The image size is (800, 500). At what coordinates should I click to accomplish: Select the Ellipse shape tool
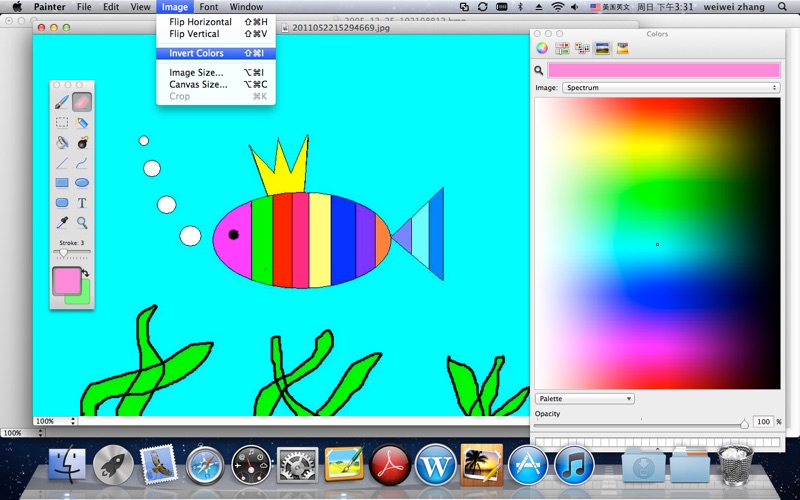(82, 183)
